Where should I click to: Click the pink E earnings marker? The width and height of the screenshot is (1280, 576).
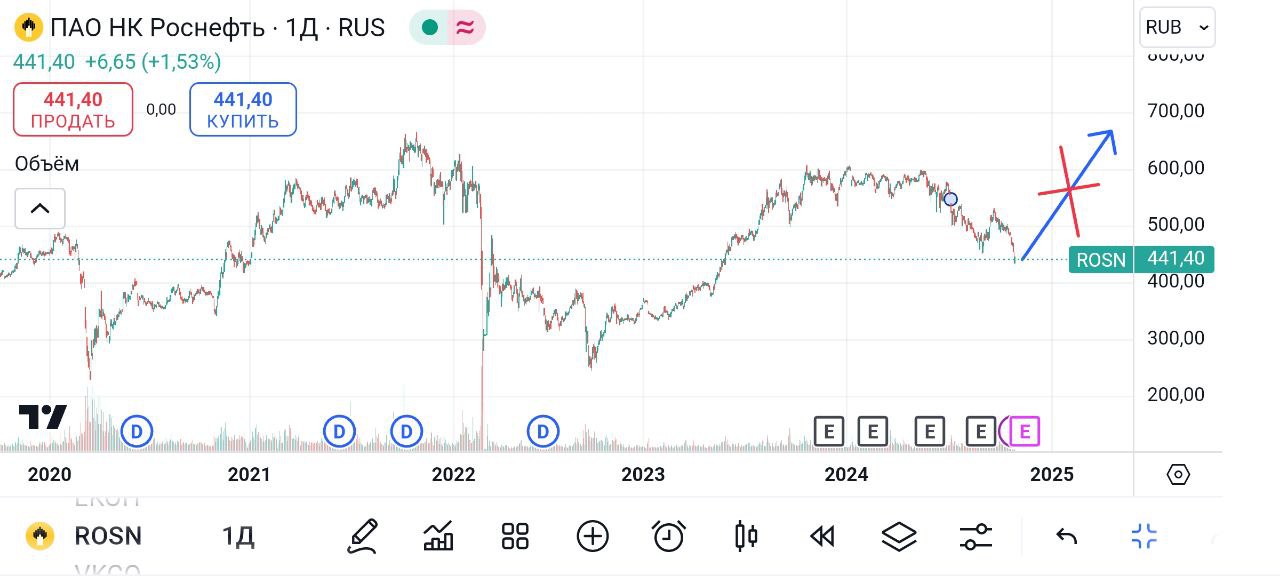pos(1025,431)
